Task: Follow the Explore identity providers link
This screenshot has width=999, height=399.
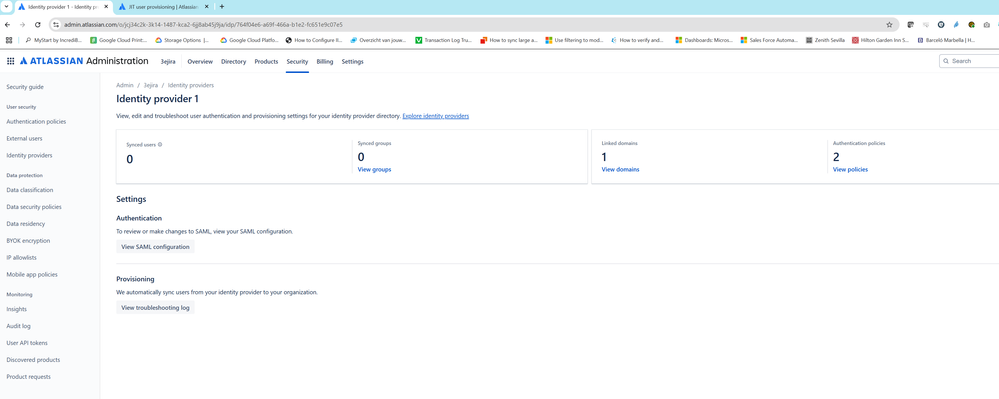Action: coord(436,117)
